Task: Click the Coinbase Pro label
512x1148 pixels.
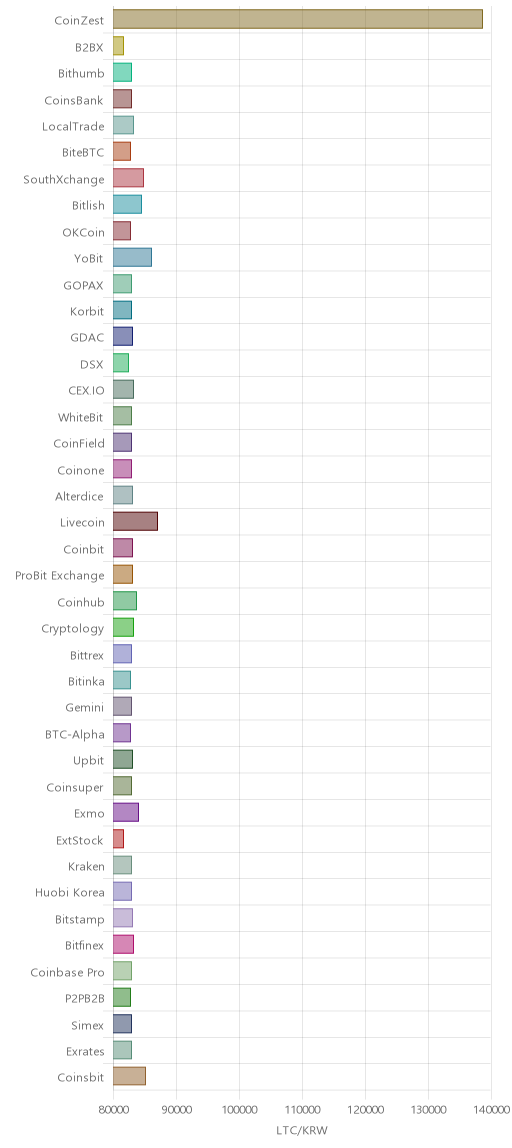Action: [67, 972]
